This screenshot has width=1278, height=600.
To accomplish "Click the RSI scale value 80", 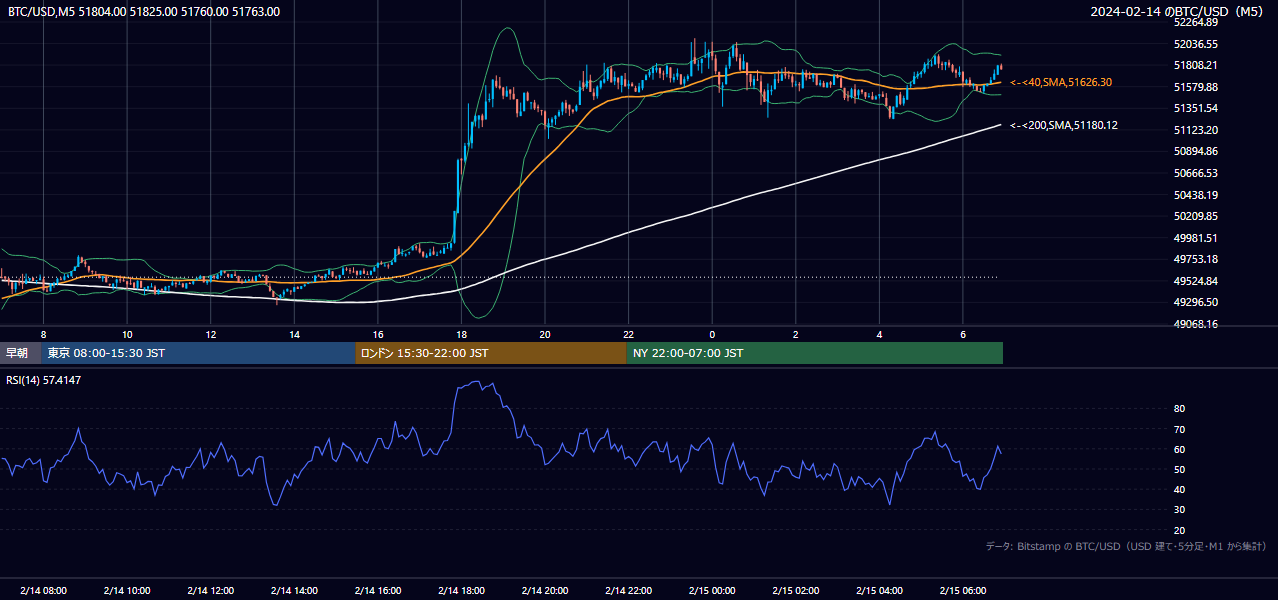I will pos(1179,409).
